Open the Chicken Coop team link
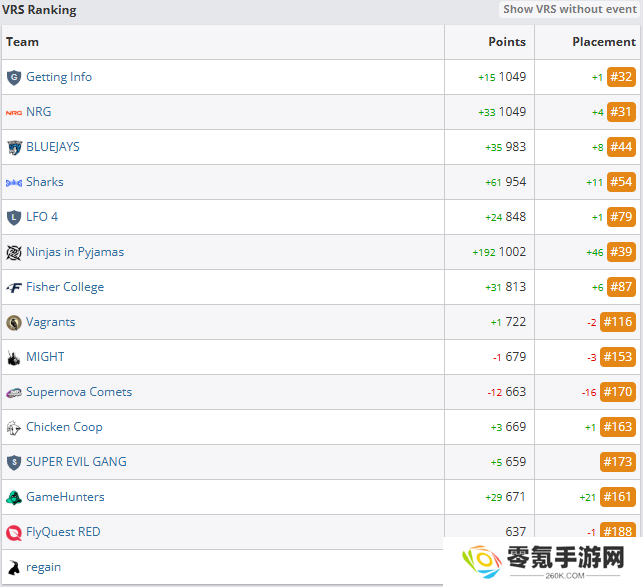 (x=64, y=427)
